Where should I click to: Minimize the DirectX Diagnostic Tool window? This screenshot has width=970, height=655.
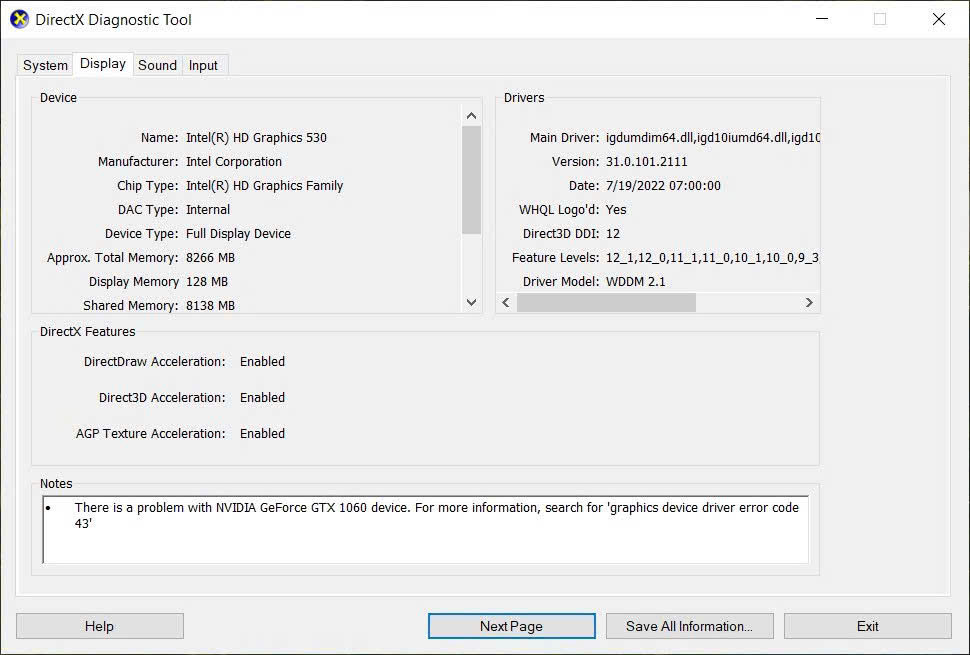[821, 19]
